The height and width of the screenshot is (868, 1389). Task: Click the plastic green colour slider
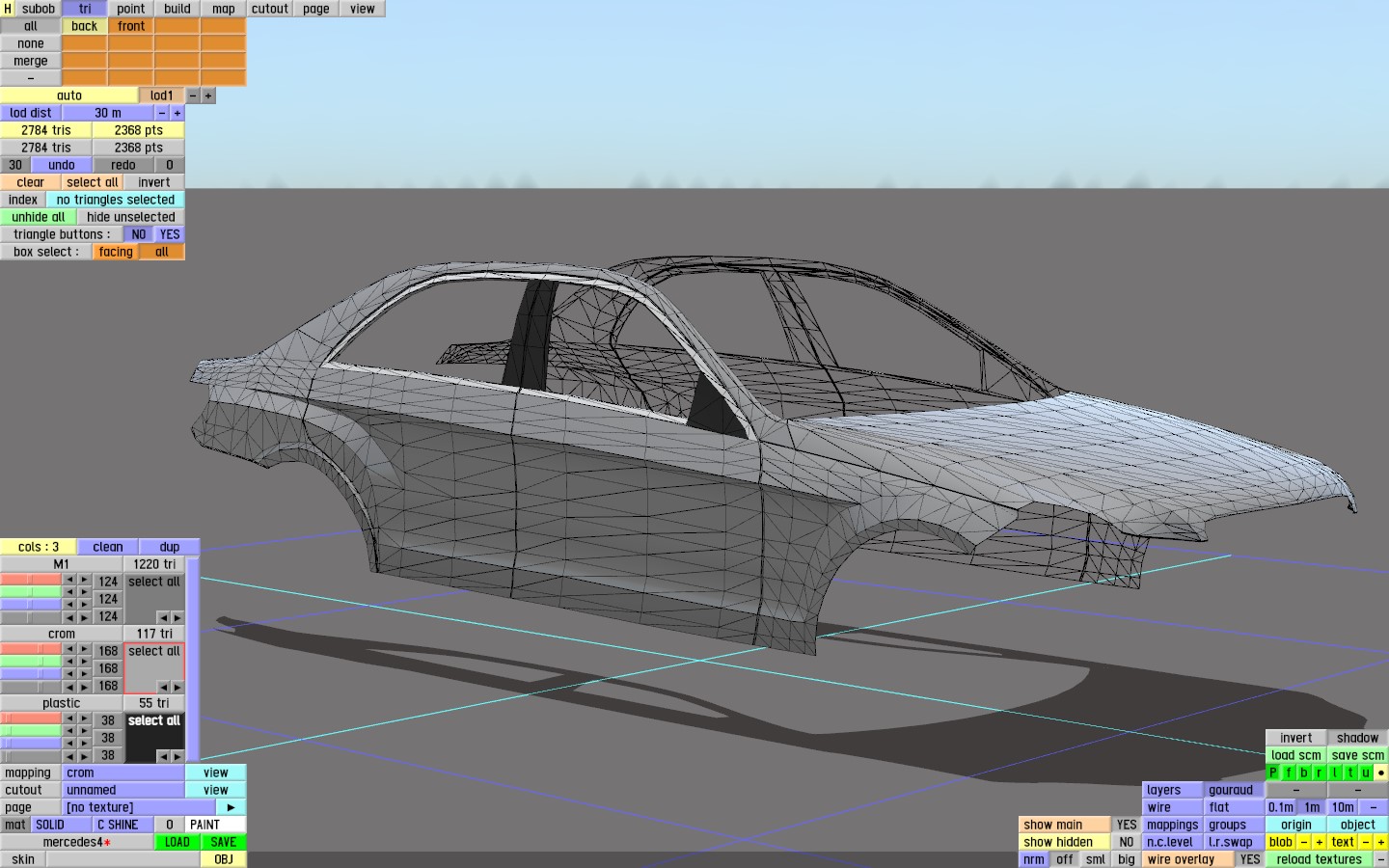click(31, 733)
